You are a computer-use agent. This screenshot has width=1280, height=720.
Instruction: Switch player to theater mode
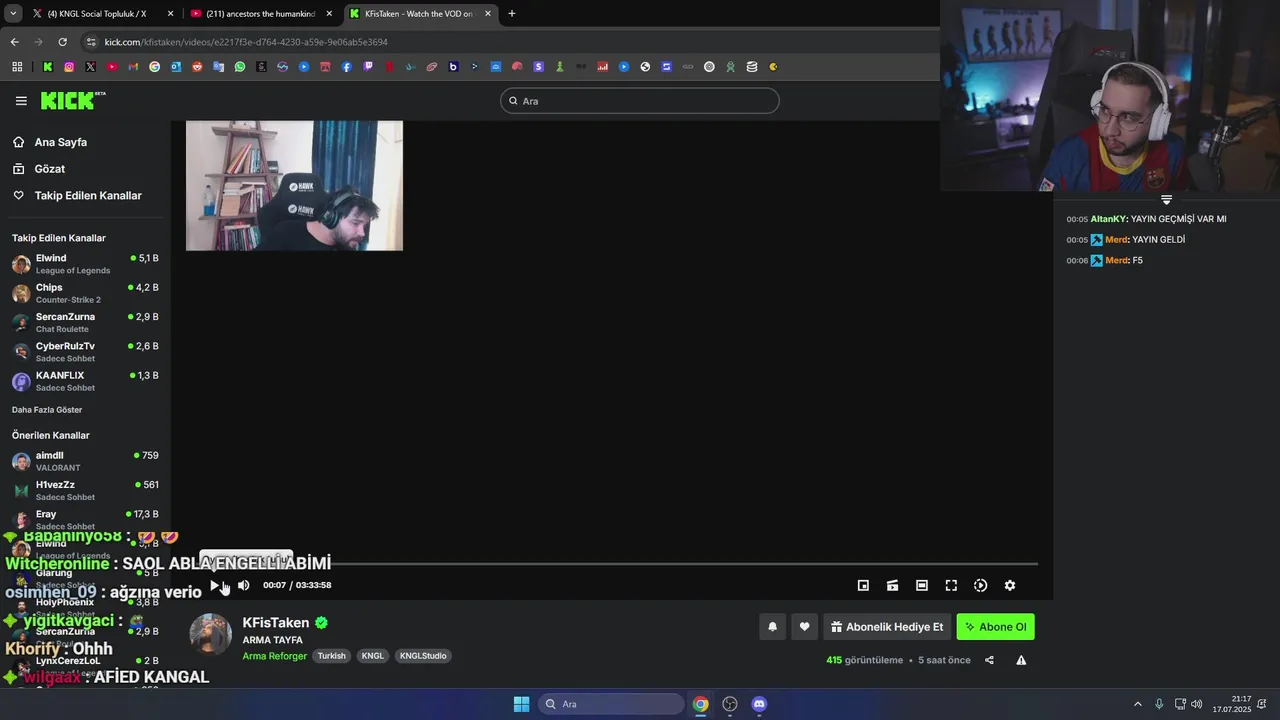pos(922,585)
